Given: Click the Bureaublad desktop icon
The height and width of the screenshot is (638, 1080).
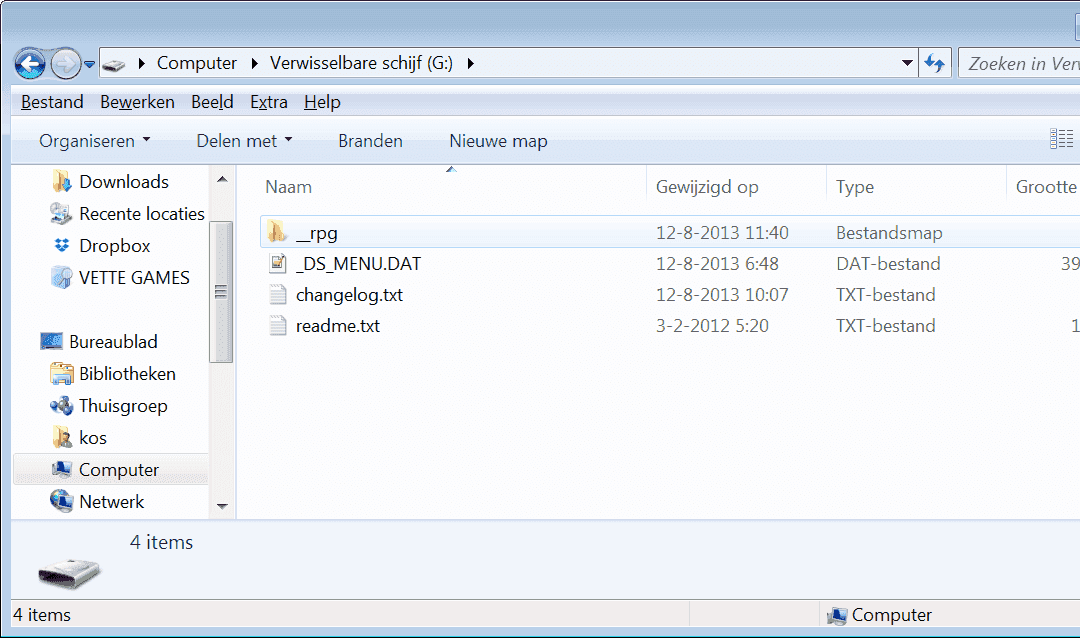Looking at the screenshot, I should (52, 341).
